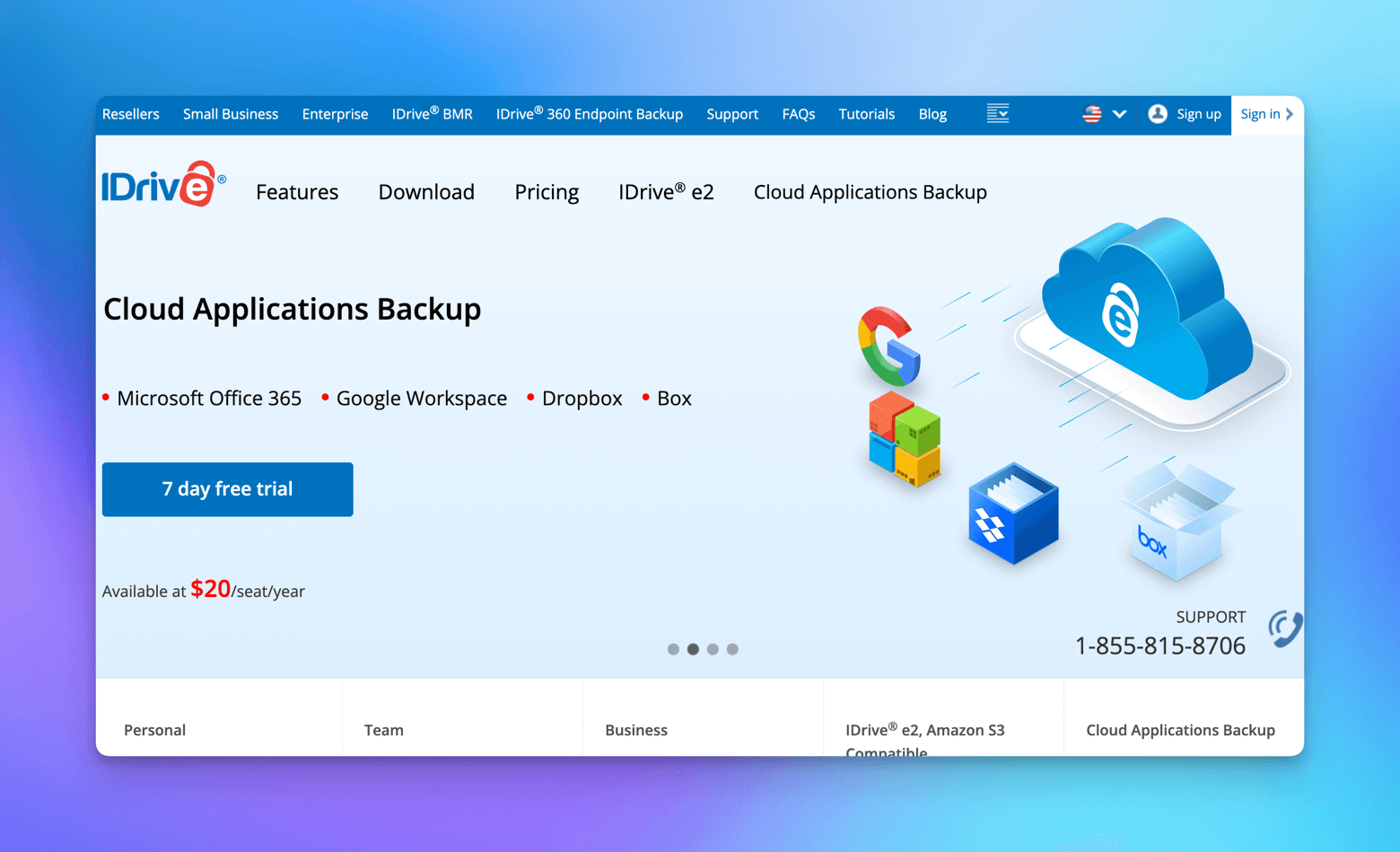Image resolution: width=1400 pixels, height=852 pixels.
Task: Click the Microsoft Office cubes illustration
Action: click(x=905, y=439)
